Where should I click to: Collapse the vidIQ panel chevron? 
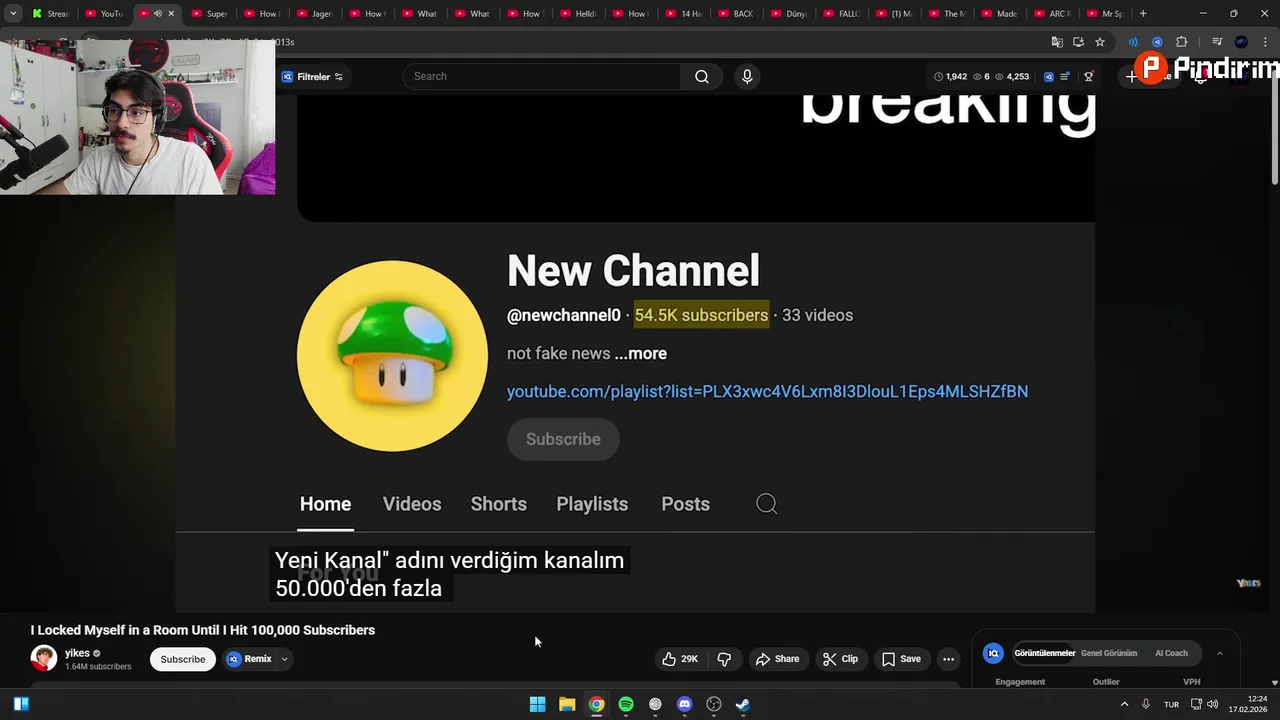point(1220,653)
